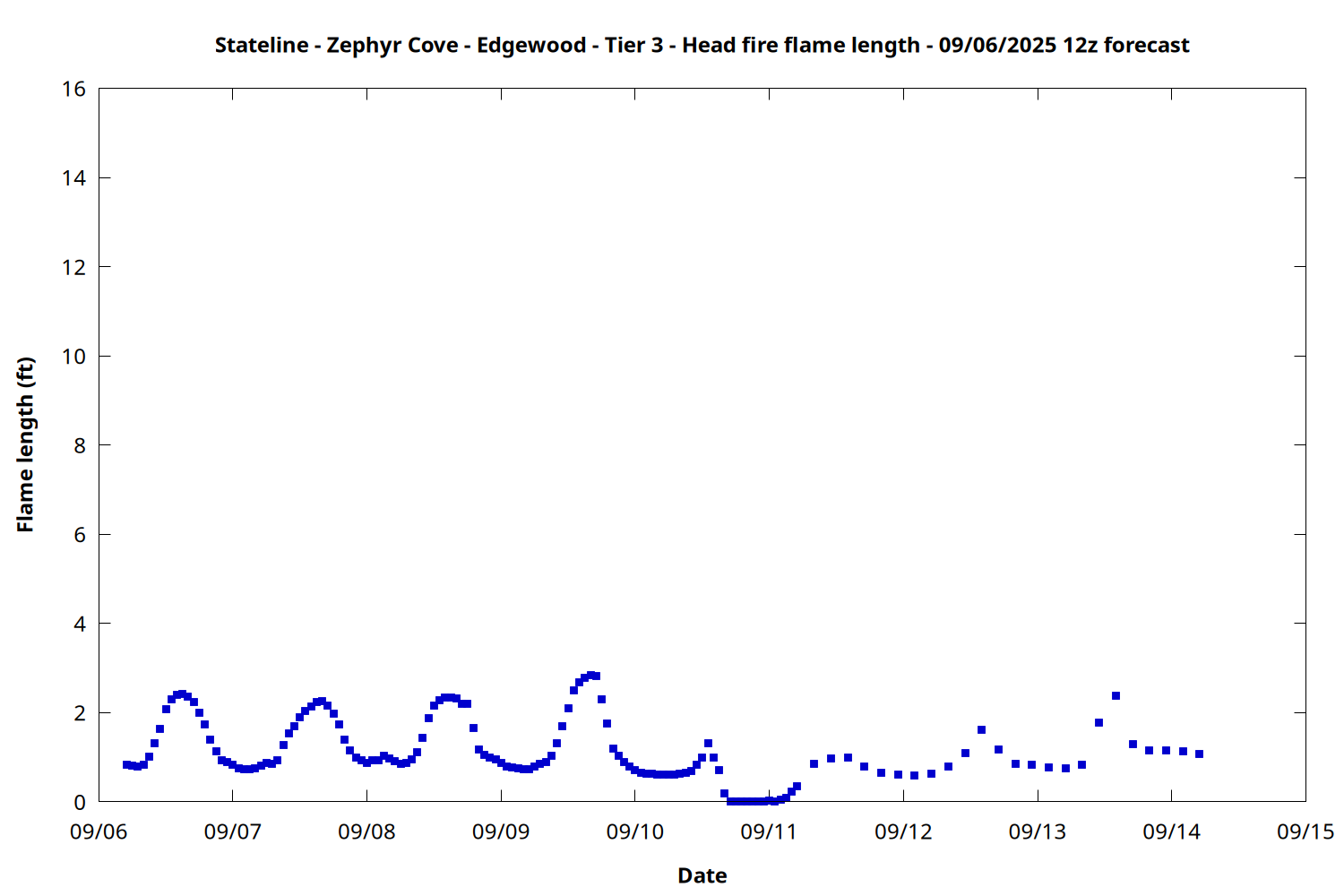Click the 'Flame length (ft)' axis label

tap(25, 444)
